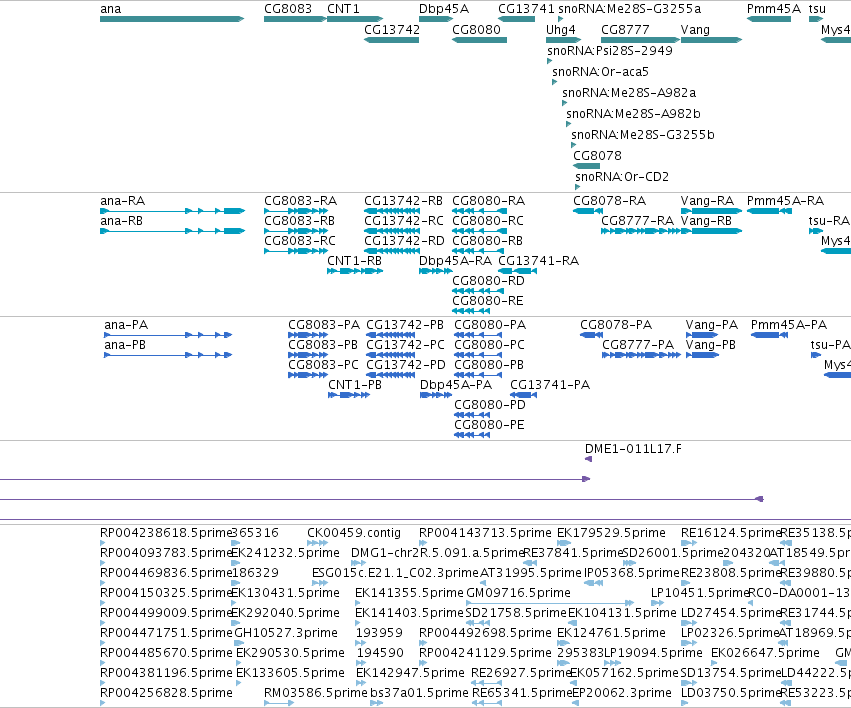The image size is (851, 708).
Task: Click protein CG13742-PC label
Action: (x=405, y=345)
